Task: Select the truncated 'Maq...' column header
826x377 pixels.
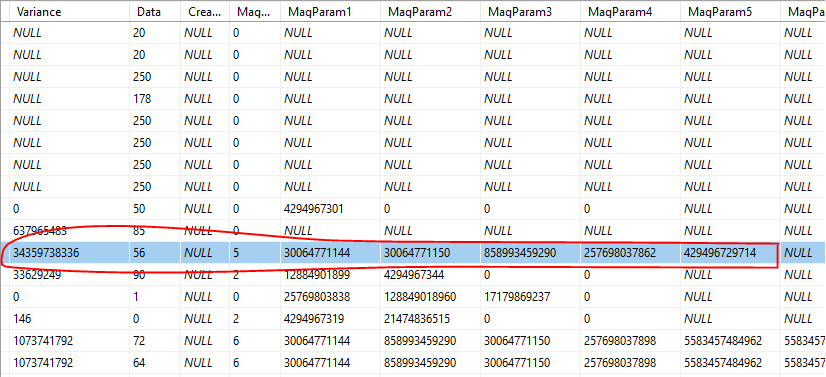Action: pos(255,12)
